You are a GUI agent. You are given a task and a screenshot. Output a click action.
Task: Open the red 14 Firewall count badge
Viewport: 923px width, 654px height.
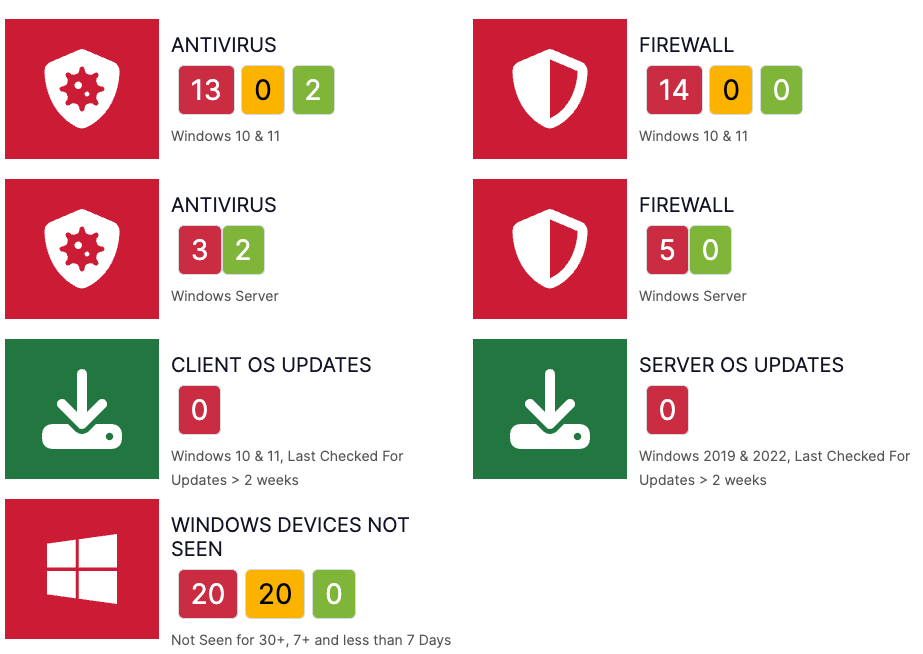pos(673,90)
